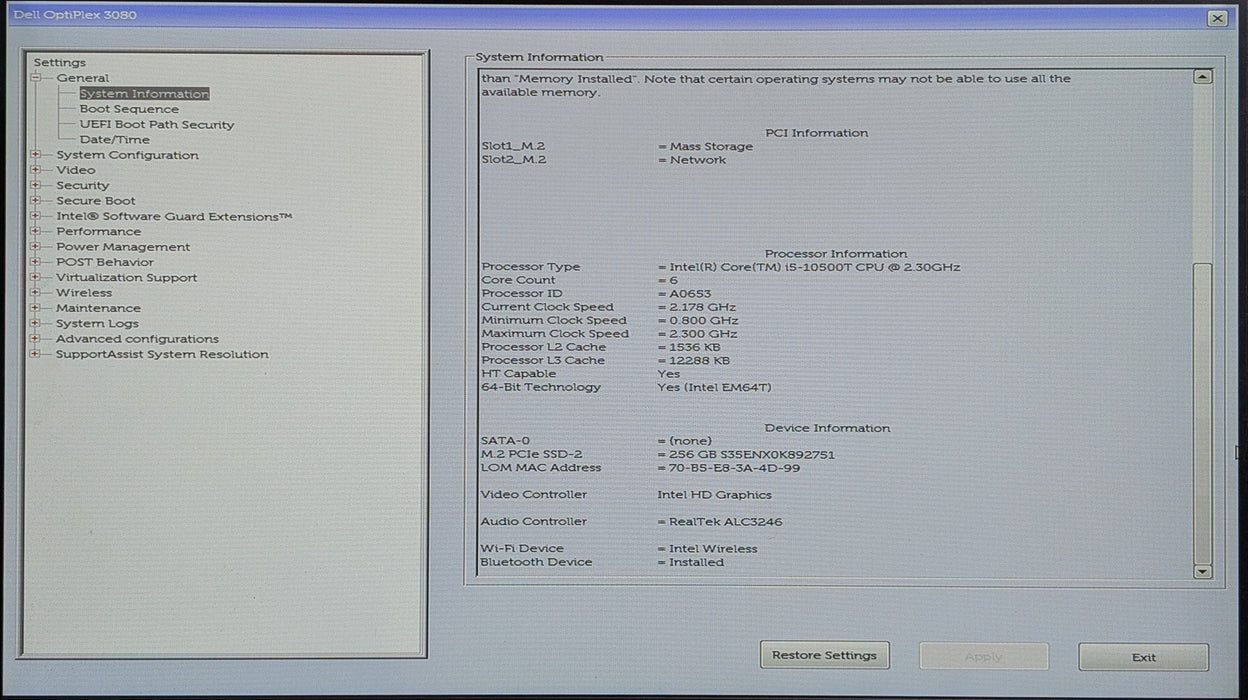Click the scroll up arrow
Image resolution: width=1248 pixels, height=700 pixels.
click(x=1203, y=77)
